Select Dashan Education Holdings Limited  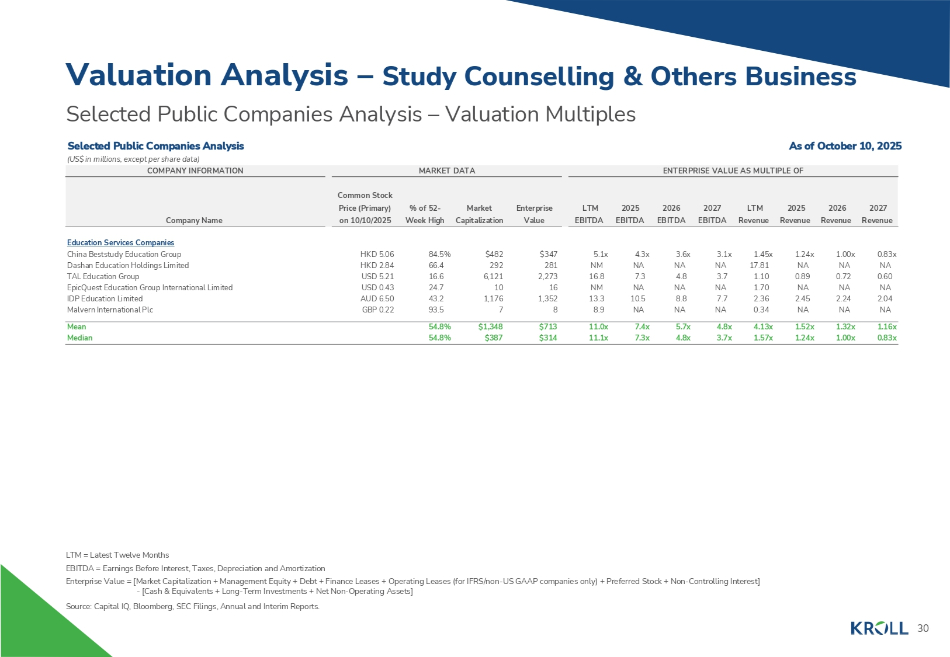point(121,266)
